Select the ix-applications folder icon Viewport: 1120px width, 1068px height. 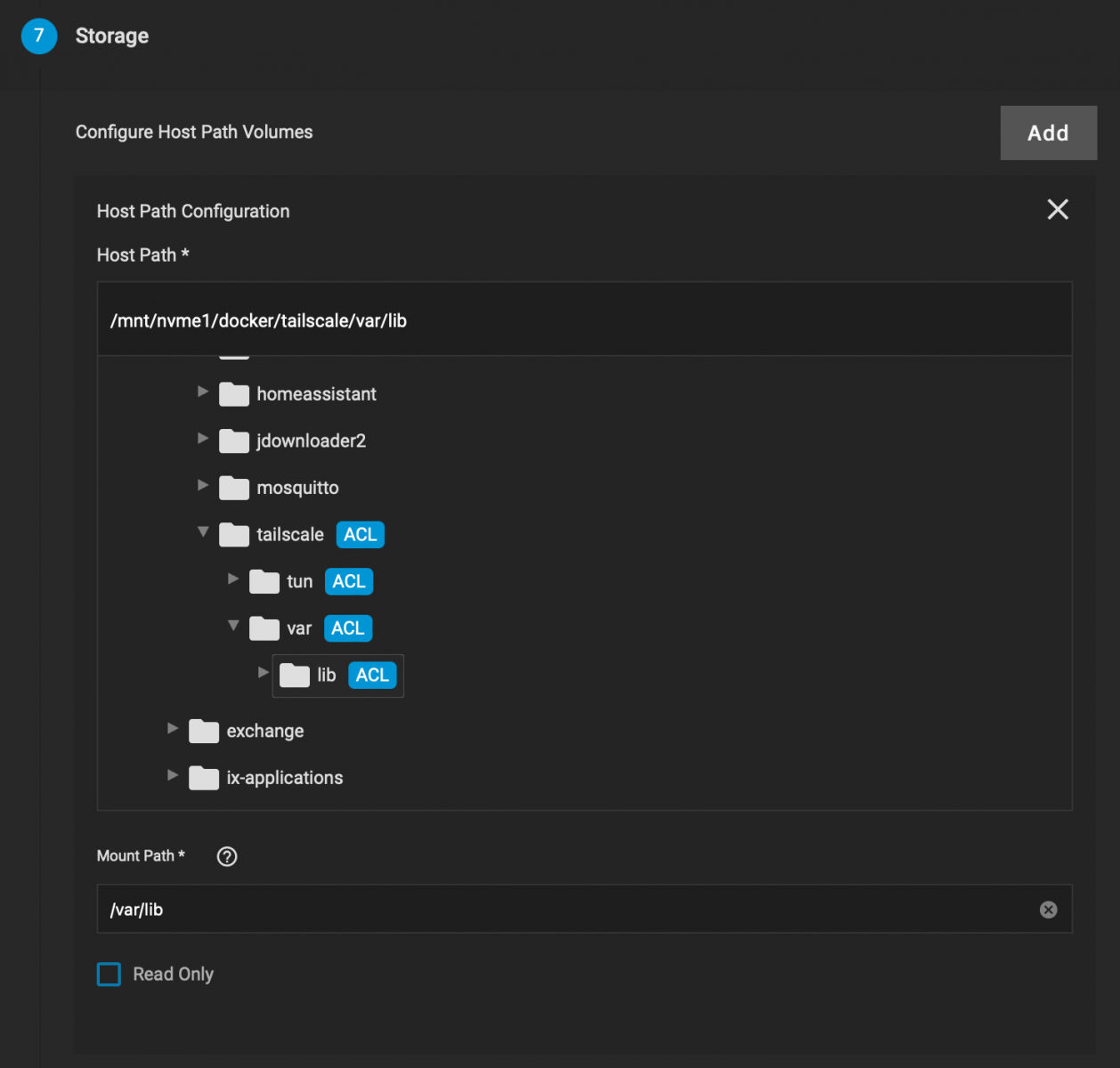point(204,778)
